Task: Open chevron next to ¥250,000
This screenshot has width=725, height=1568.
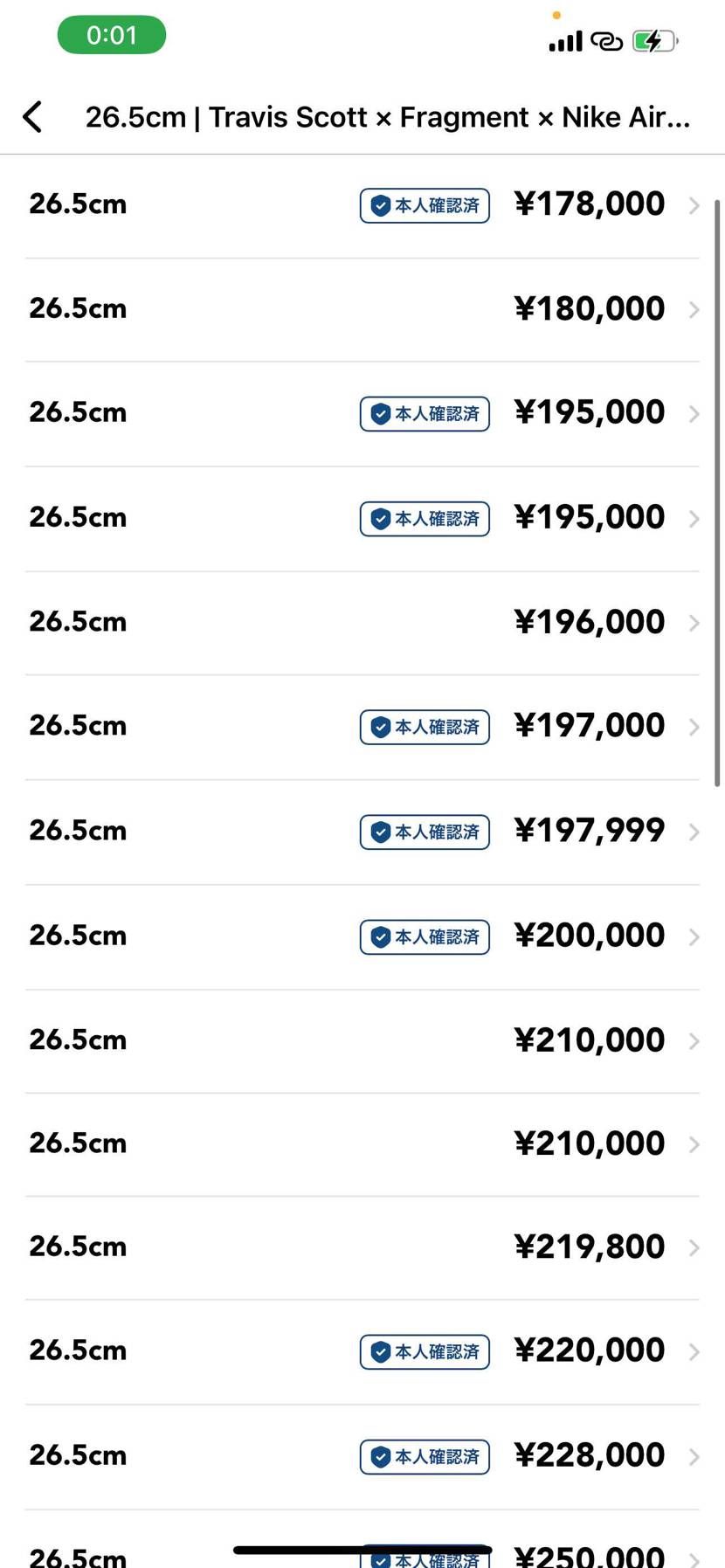Action: [x=694, y=1559]
